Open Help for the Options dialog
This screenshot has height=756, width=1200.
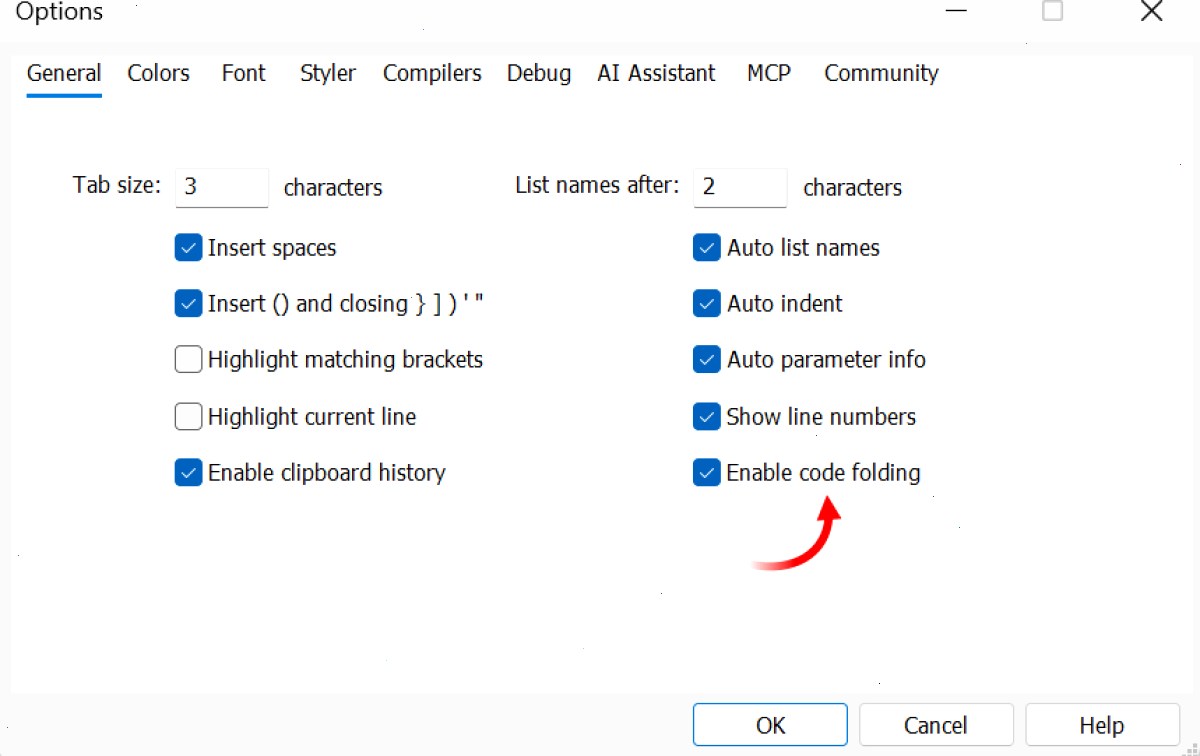click(1102, 725)
